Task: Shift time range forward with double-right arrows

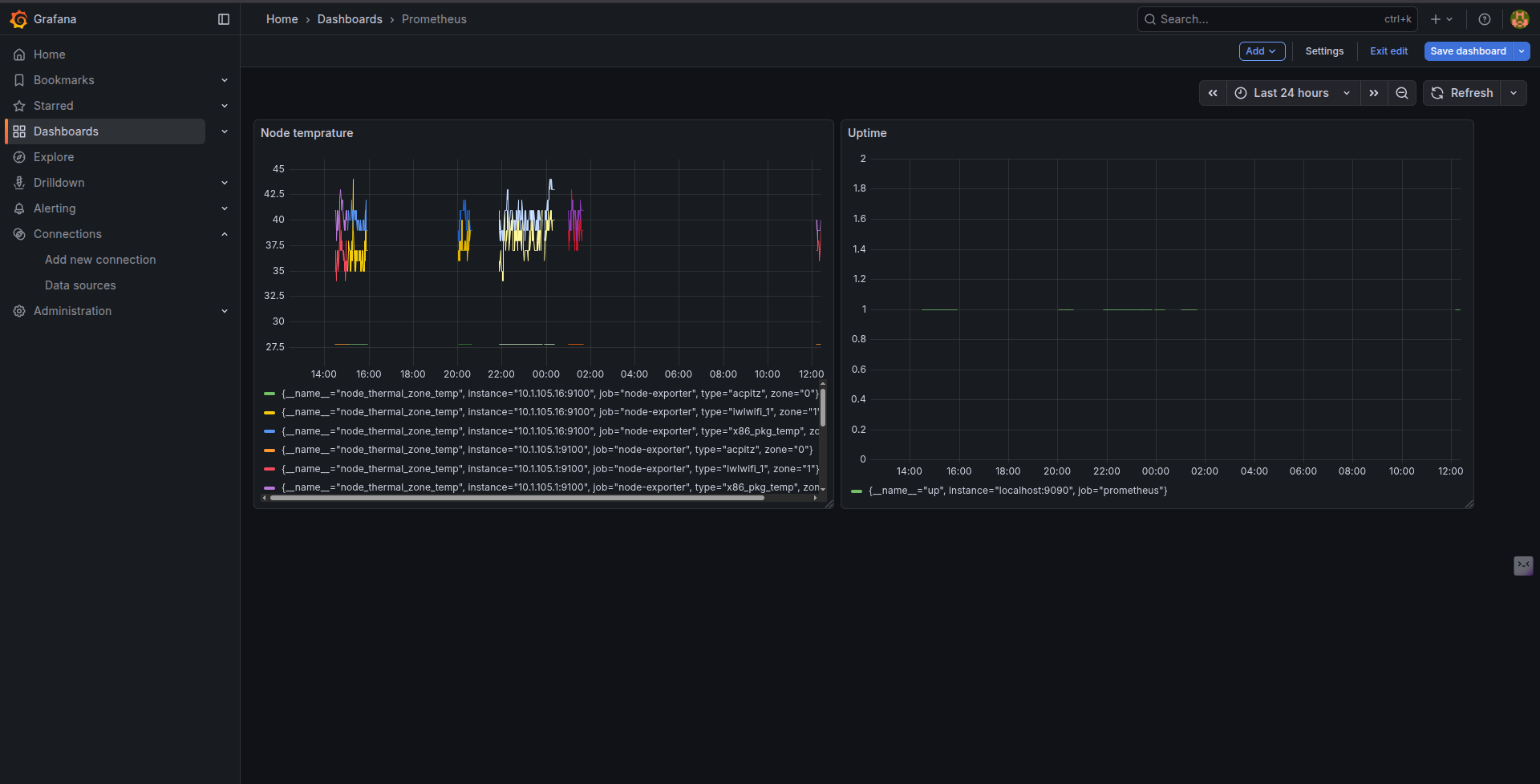Action: 1374,93
